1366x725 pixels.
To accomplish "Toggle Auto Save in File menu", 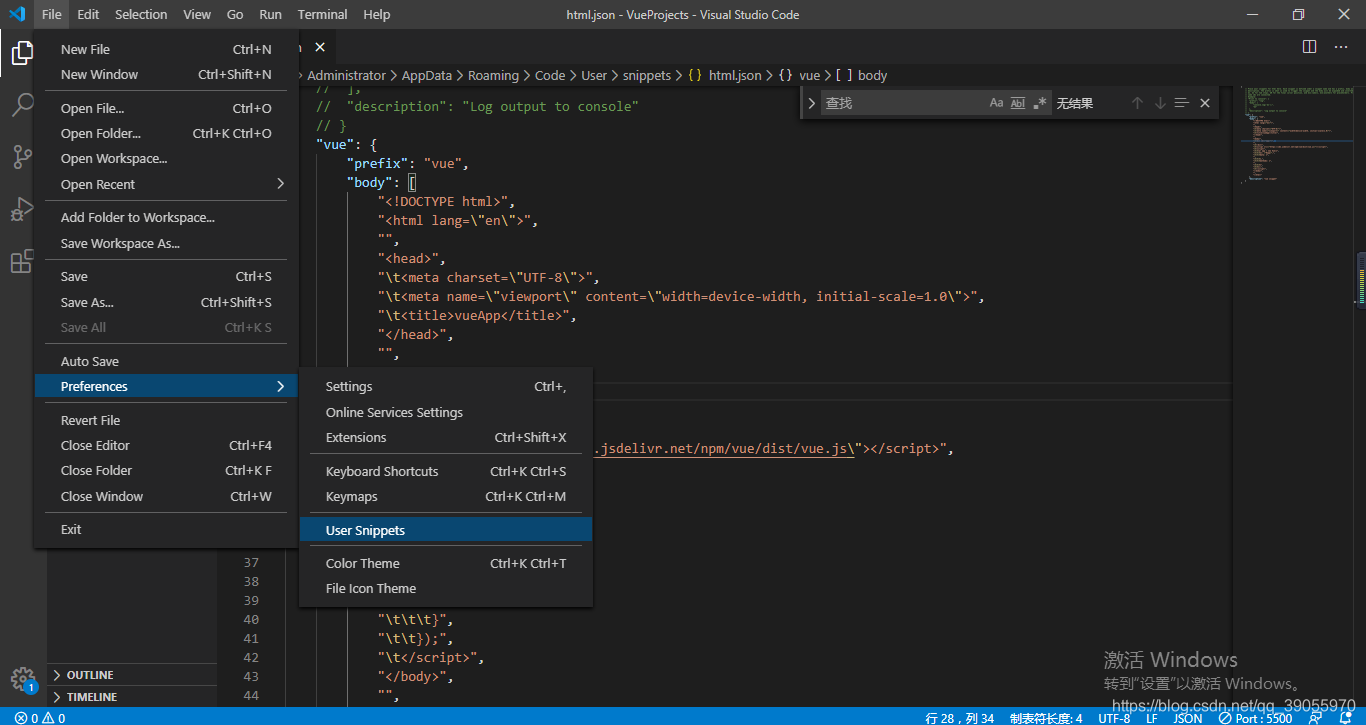I will point(166,361).
